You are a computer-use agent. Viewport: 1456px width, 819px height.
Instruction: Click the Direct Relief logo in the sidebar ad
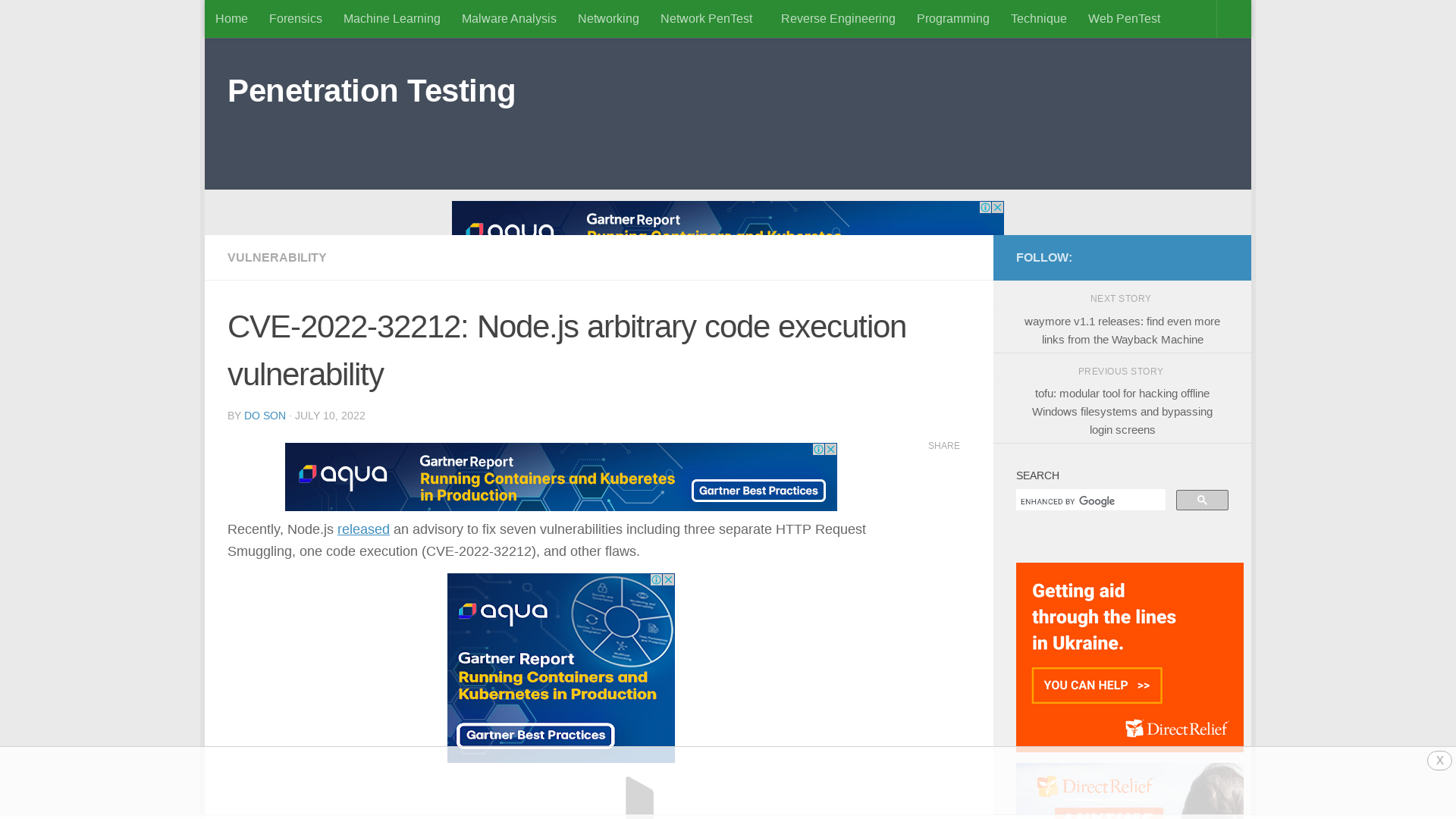coord(1175,728)
